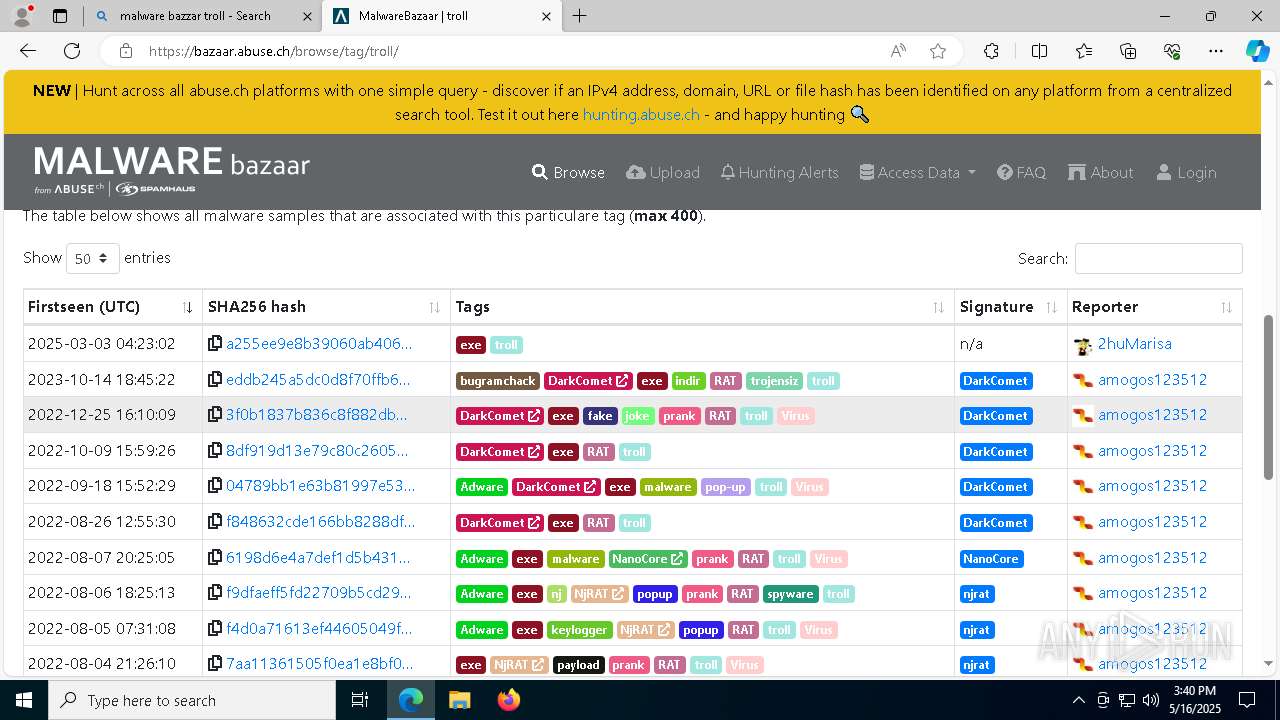Copy hash 7aa11361505f0ea1e8bf0 with its copy icon
This screenshot has width=1280, height=720.
214,664
